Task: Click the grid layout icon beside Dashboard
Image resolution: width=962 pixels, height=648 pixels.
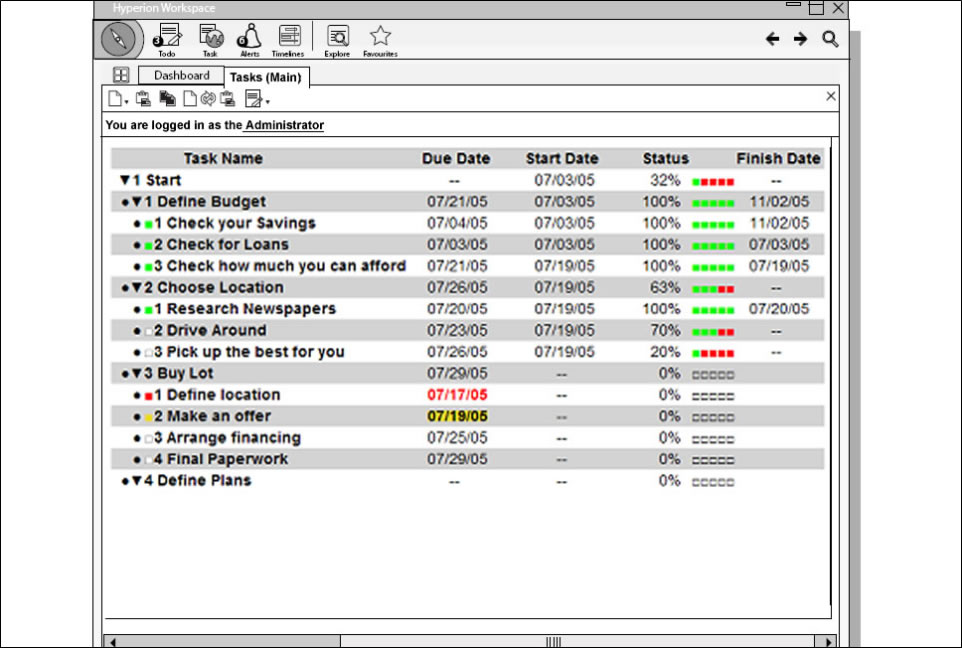Action: click(121, 75)
